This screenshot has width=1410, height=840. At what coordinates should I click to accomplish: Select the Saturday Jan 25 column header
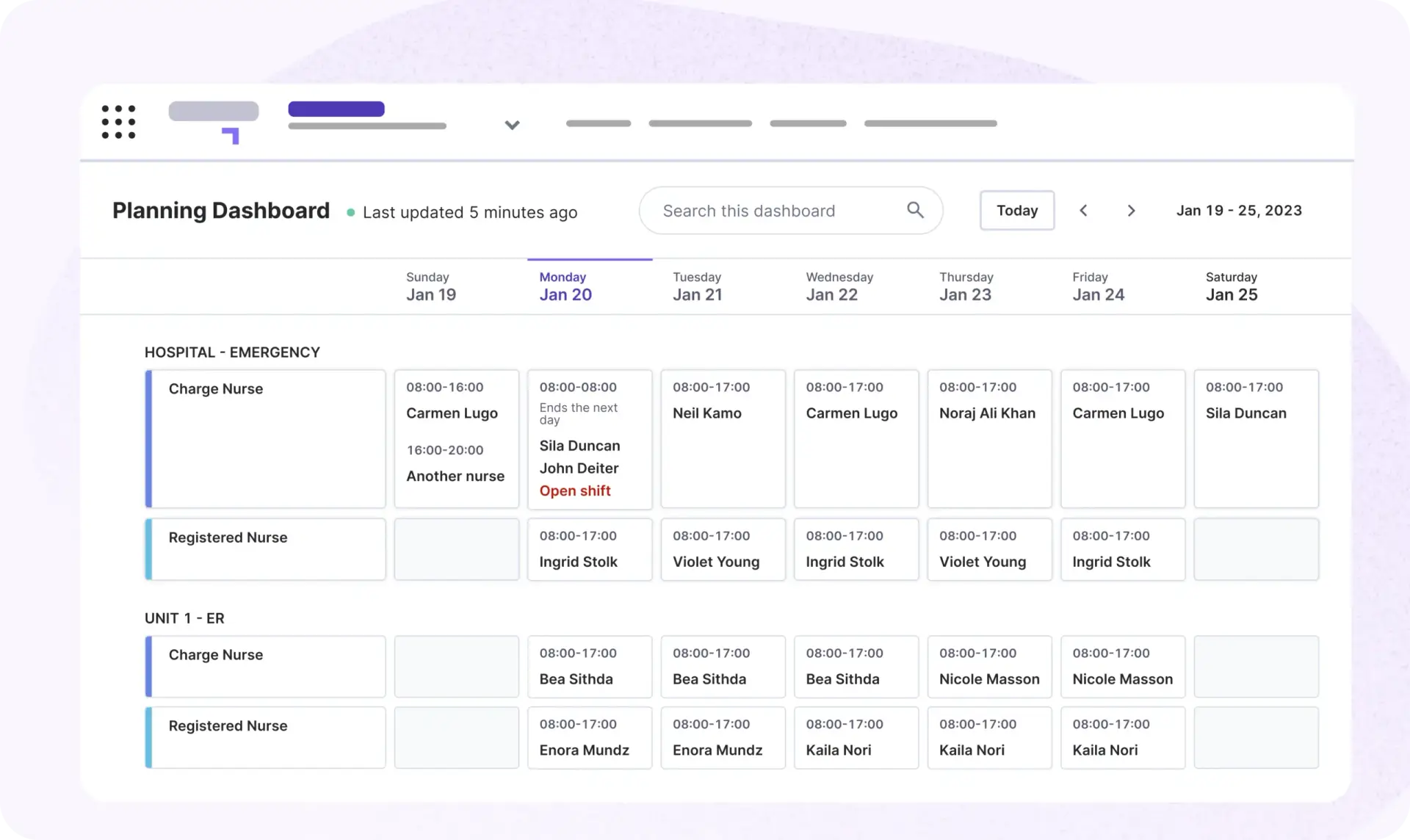[1232, 286]
